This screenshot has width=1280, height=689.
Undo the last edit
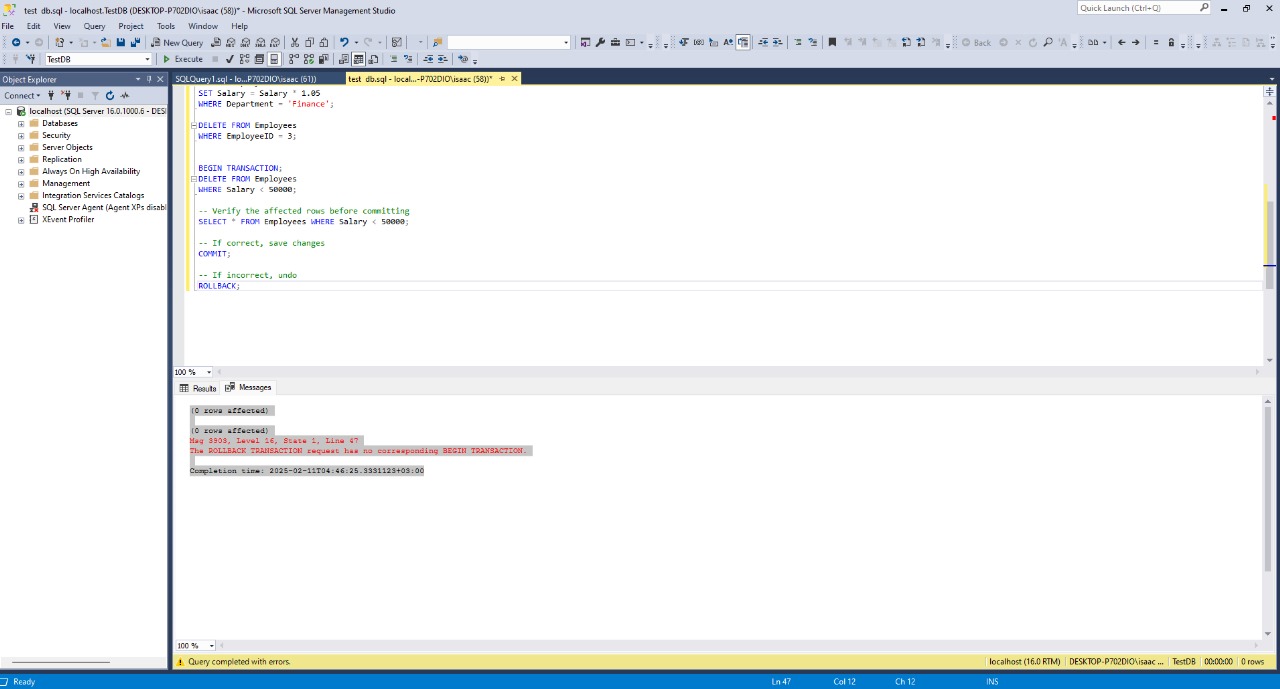click(x=344, y=42)
